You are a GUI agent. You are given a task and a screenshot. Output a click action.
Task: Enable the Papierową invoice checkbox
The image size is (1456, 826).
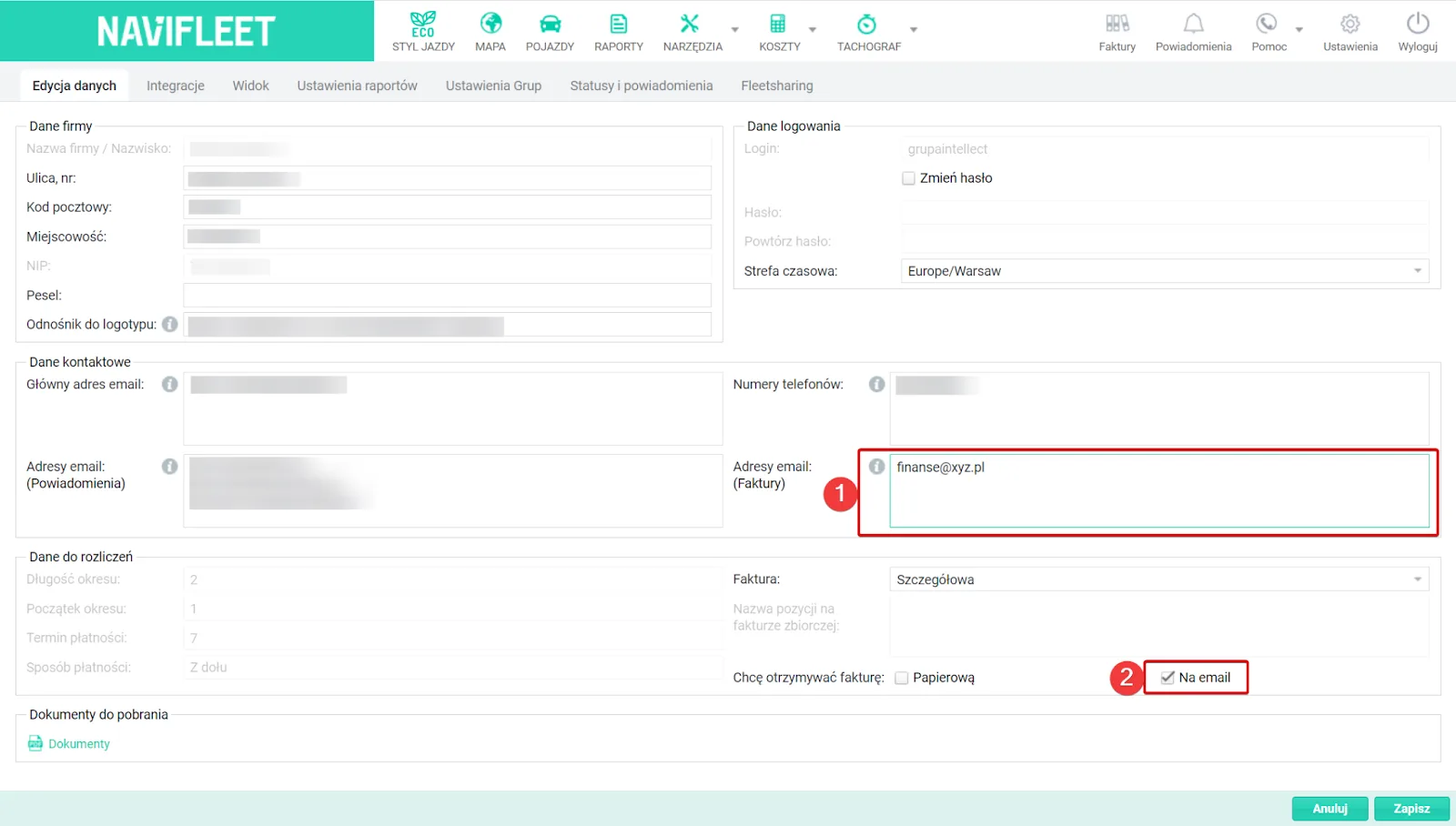(902, 678)
